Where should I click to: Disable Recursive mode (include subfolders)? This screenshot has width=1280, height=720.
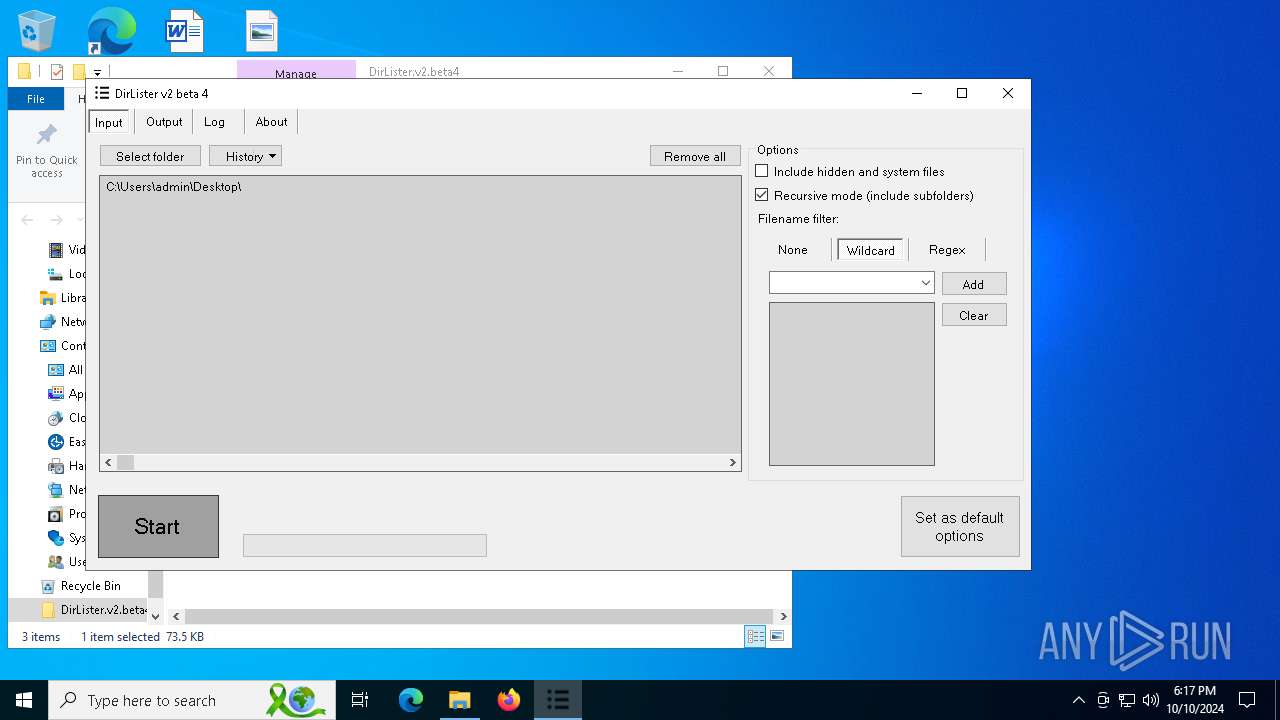[761, 195]
